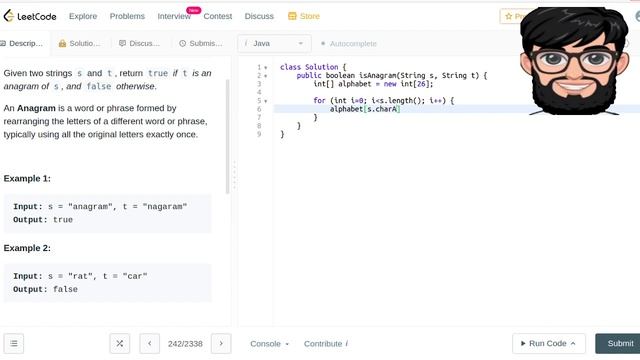Open the Contest page
This screenshot has width=640, height=360.
point(218,16)
